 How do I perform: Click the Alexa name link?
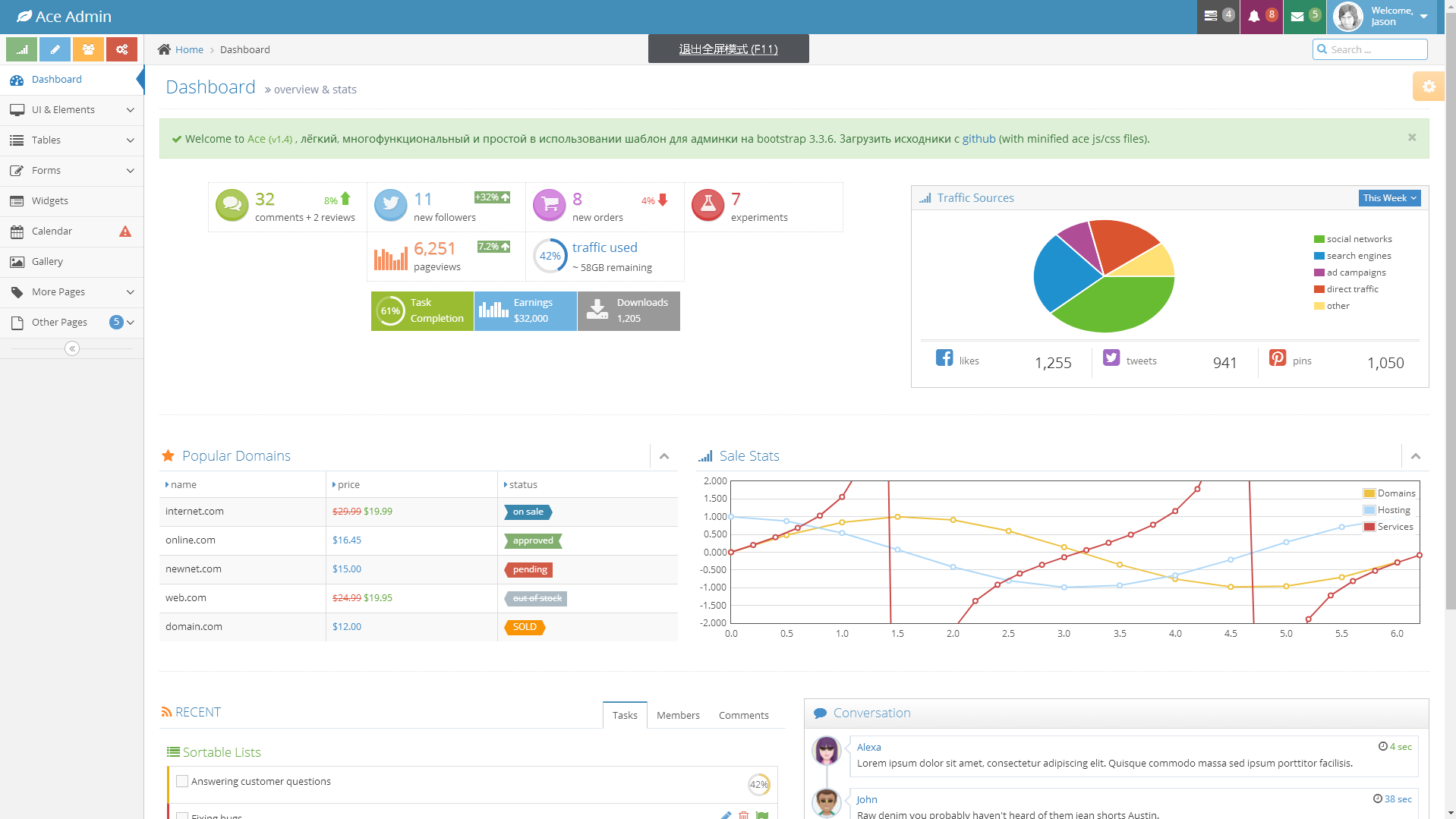click(869, 747)
